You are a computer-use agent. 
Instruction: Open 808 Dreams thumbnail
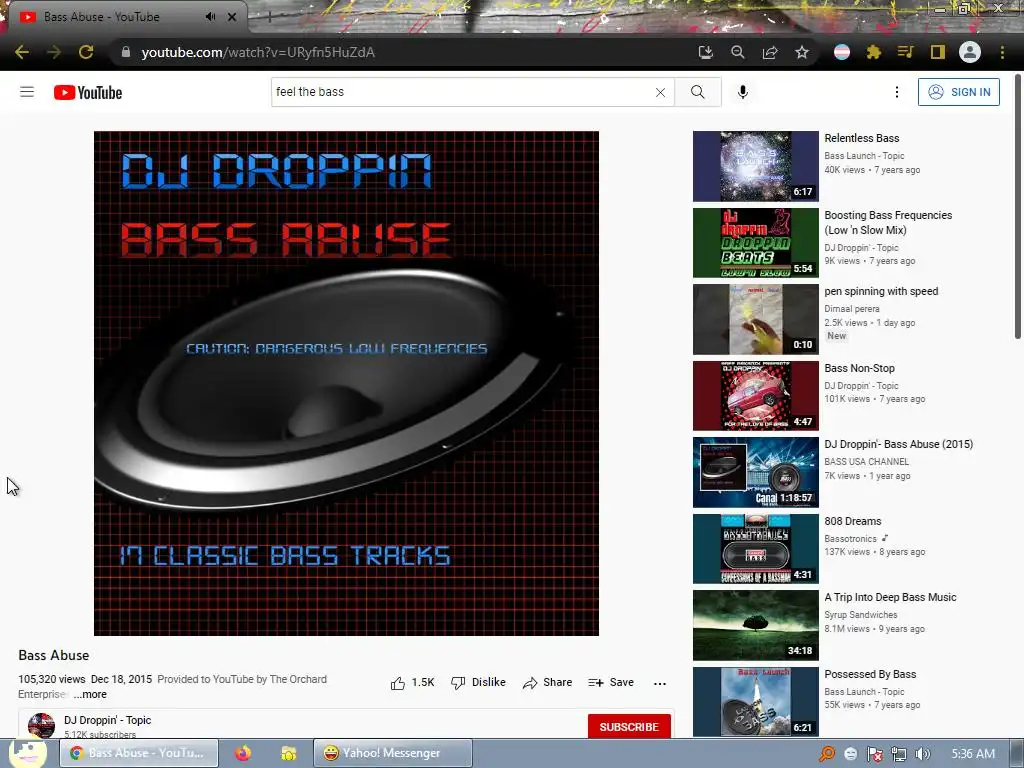click(x=756, y=549)
